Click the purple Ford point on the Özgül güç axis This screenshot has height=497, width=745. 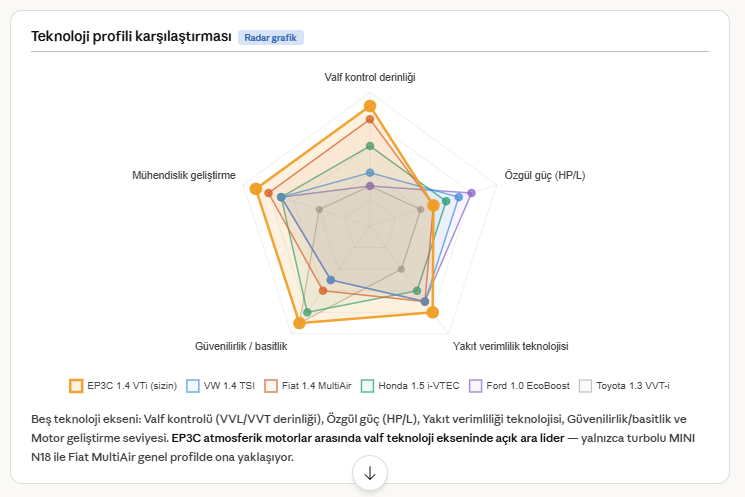(470, 193)
